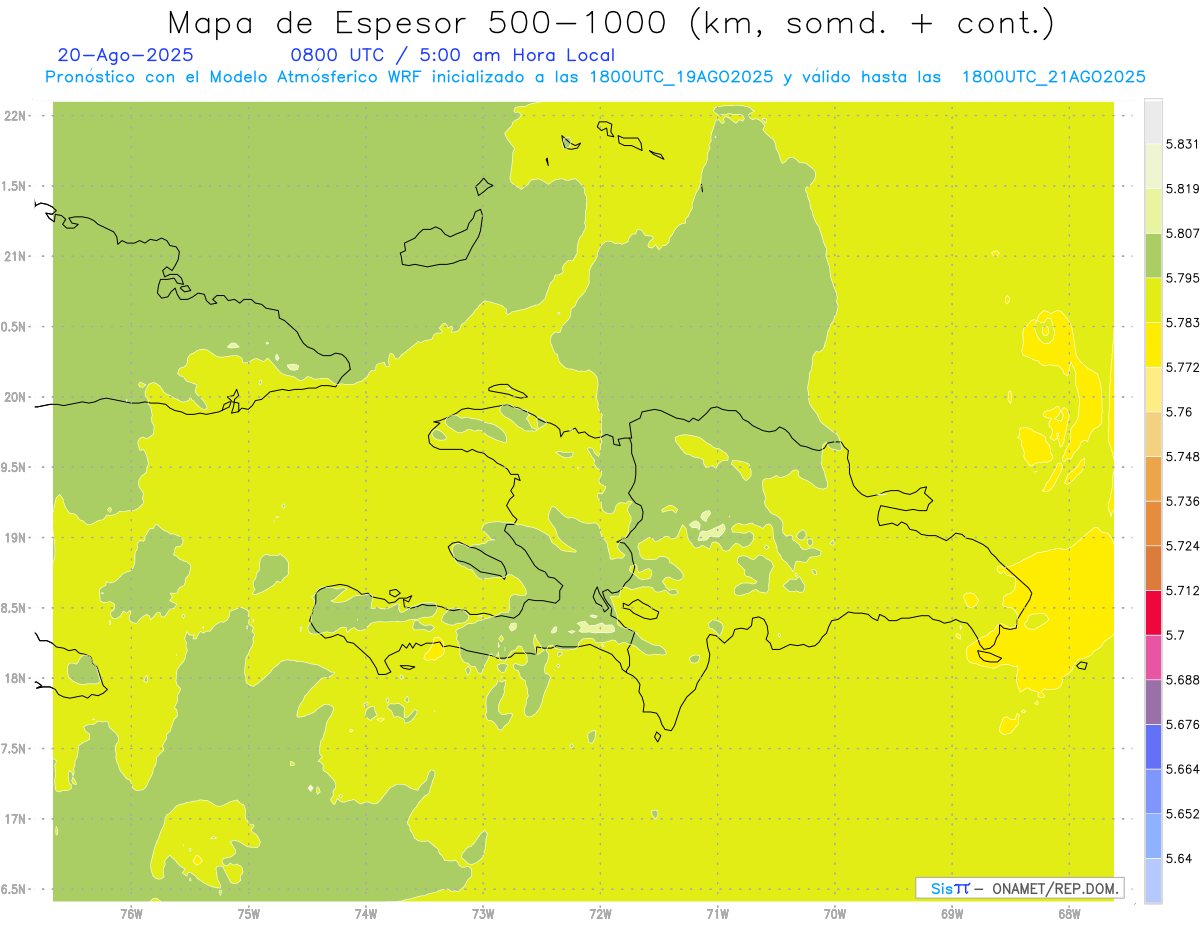Click the legend value 5.819
The height and width of the screenshot is (927, 1200).
(1181, 189)
